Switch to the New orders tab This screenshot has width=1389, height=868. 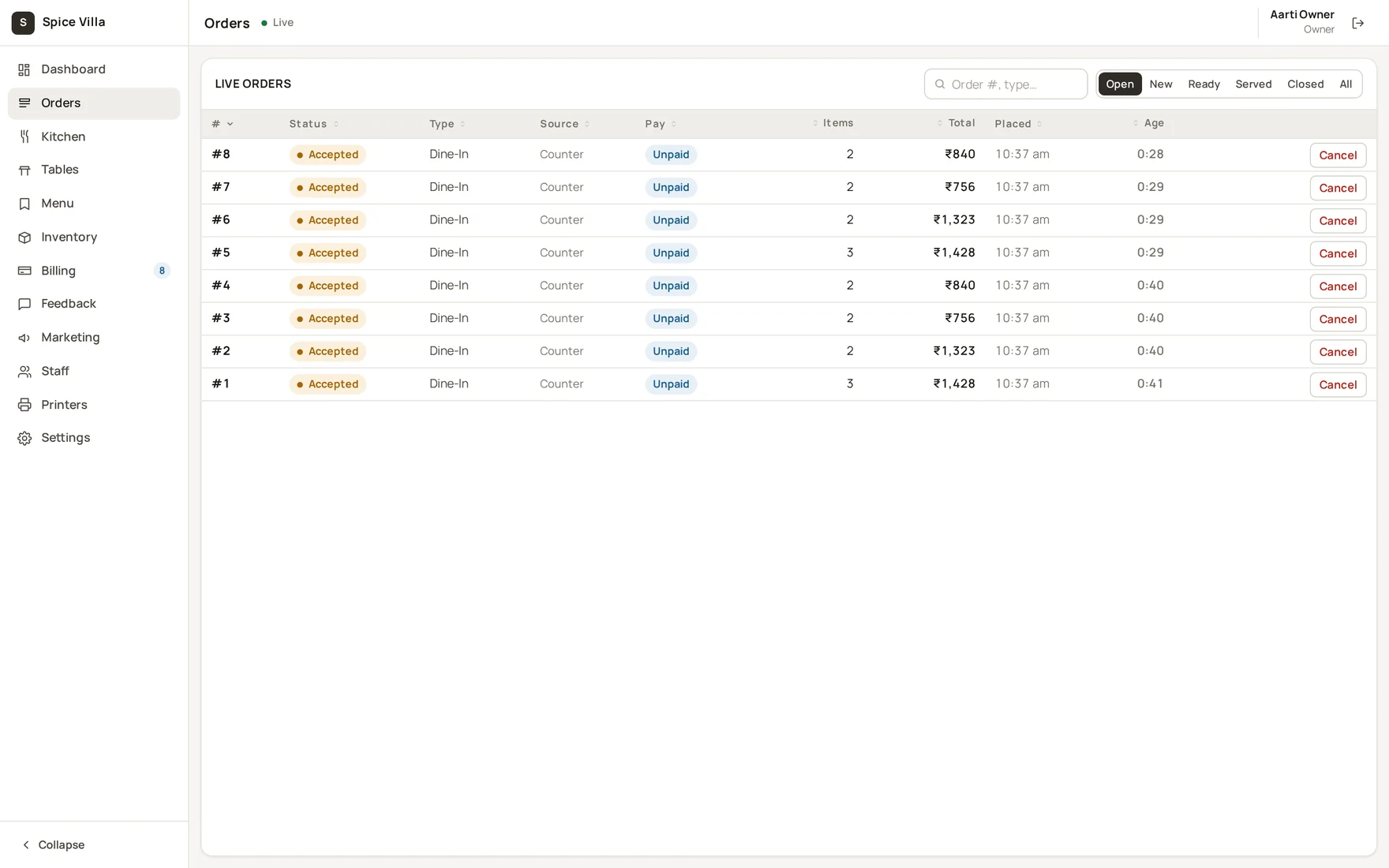(1160, 84)
